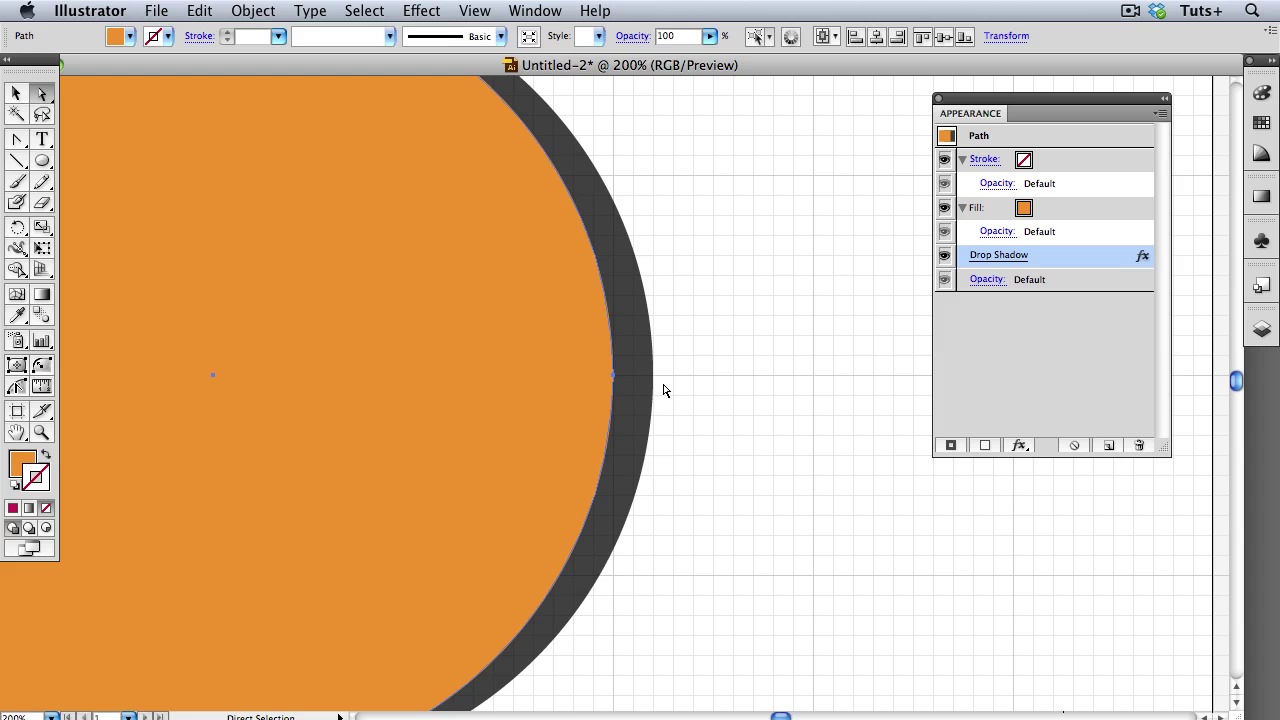This screenshot has width=1280, height=720.
Task: Click the Transform link in control bar
Action: 1006,36
